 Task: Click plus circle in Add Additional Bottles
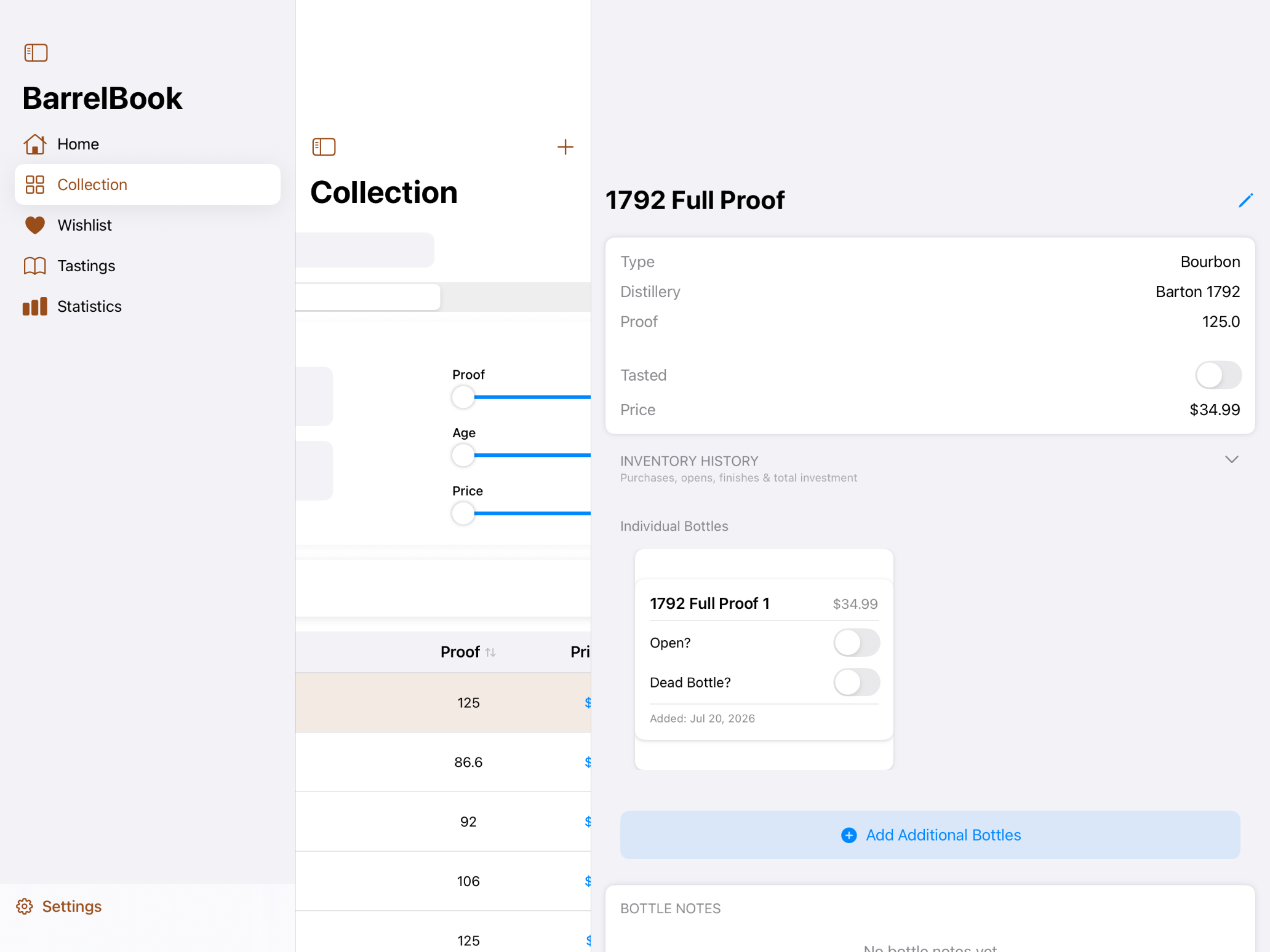(849, 835)
